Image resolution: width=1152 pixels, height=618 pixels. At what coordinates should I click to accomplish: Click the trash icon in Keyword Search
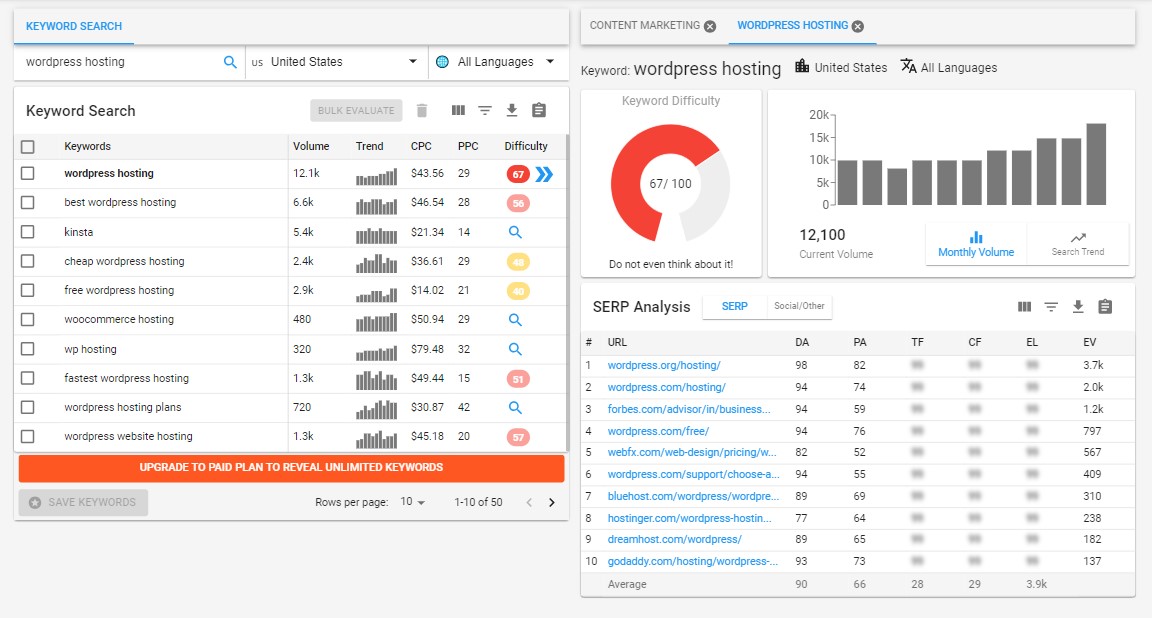tap(422, 111)
